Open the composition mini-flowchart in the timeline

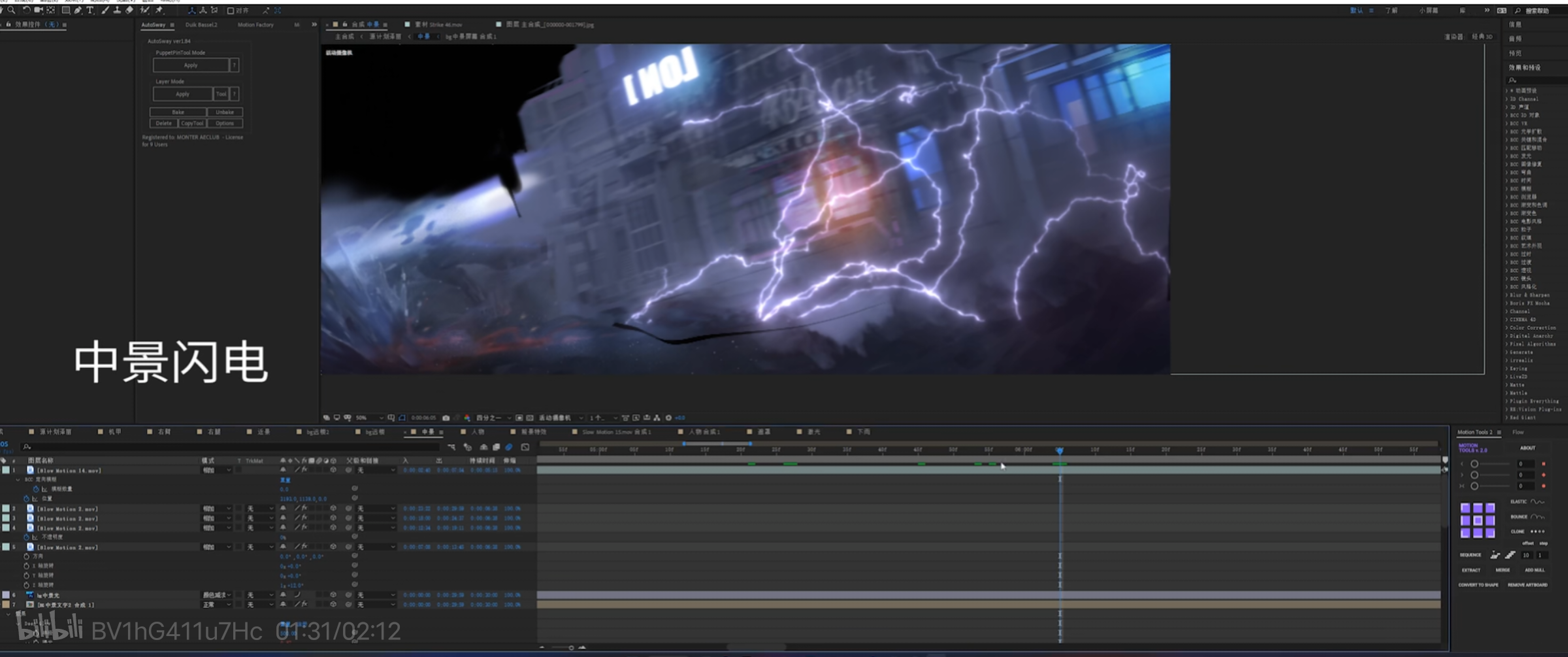[x=451, y=447]
